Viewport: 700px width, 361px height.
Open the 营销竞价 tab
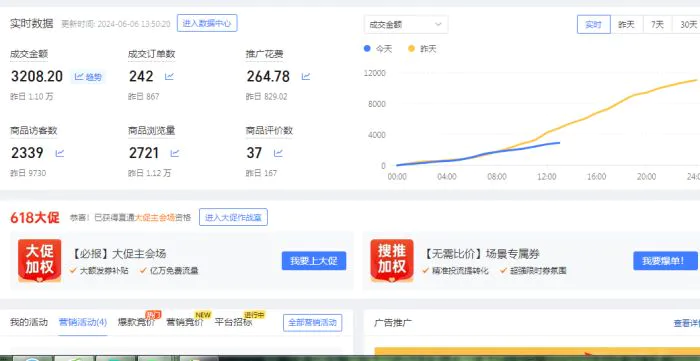point(184,322)
